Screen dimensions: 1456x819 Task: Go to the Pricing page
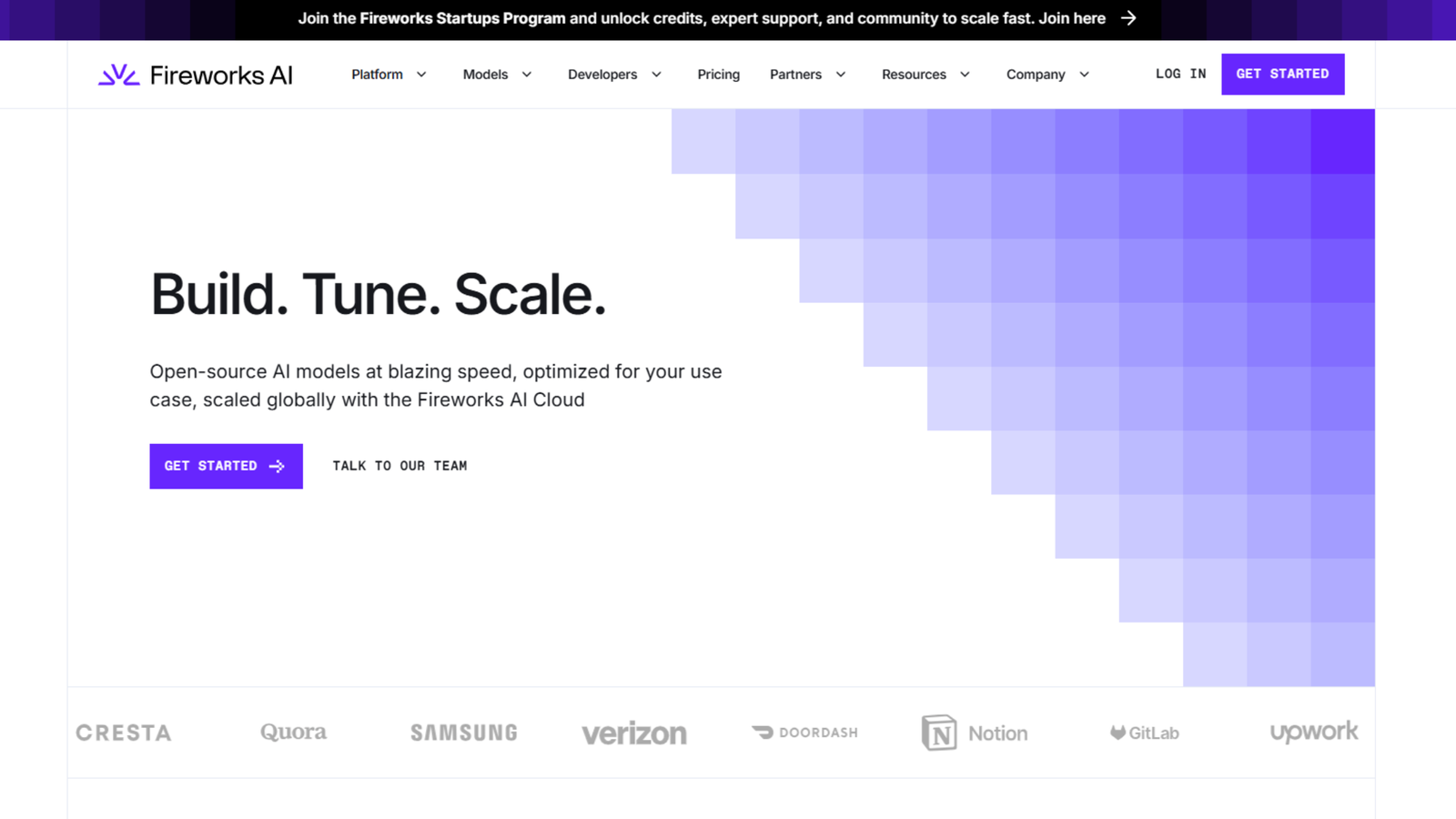pyautogui.click(x=718, y=75)
